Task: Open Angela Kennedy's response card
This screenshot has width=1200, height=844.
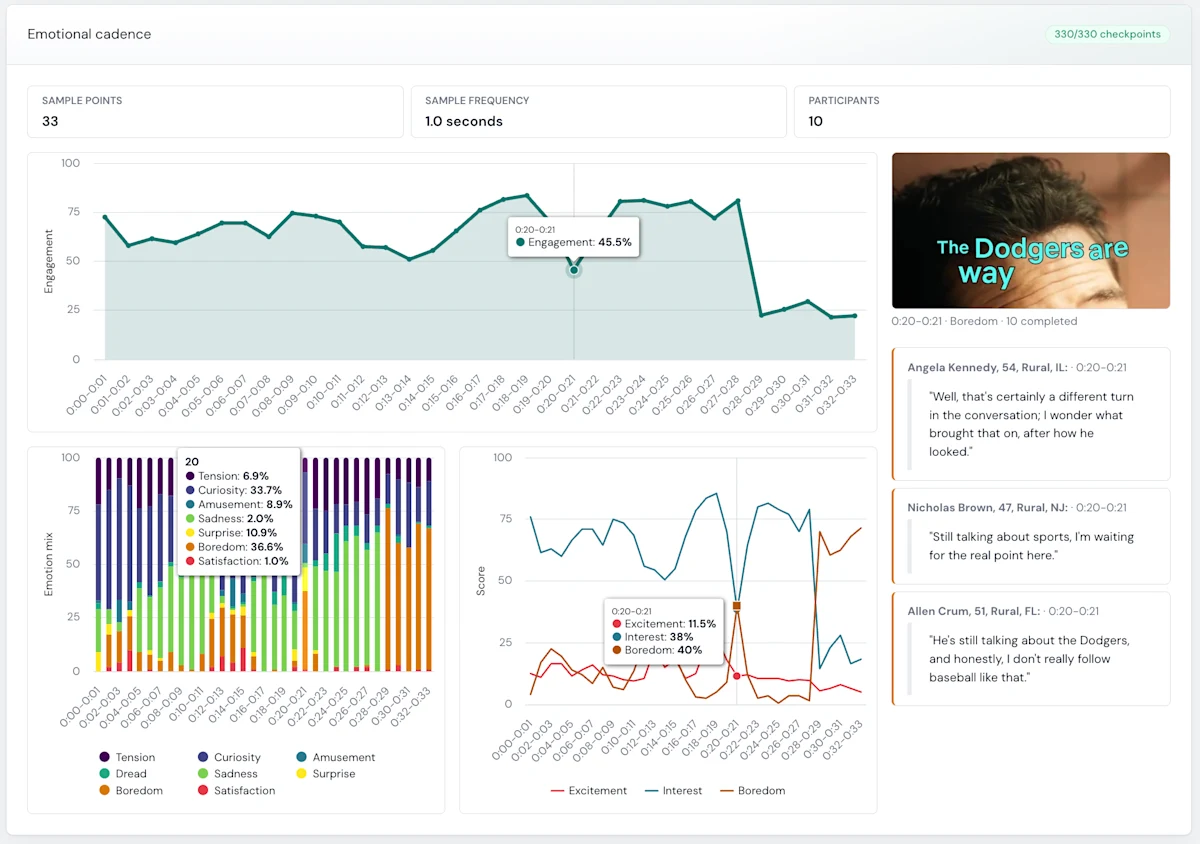Action: click(1031, 415)
